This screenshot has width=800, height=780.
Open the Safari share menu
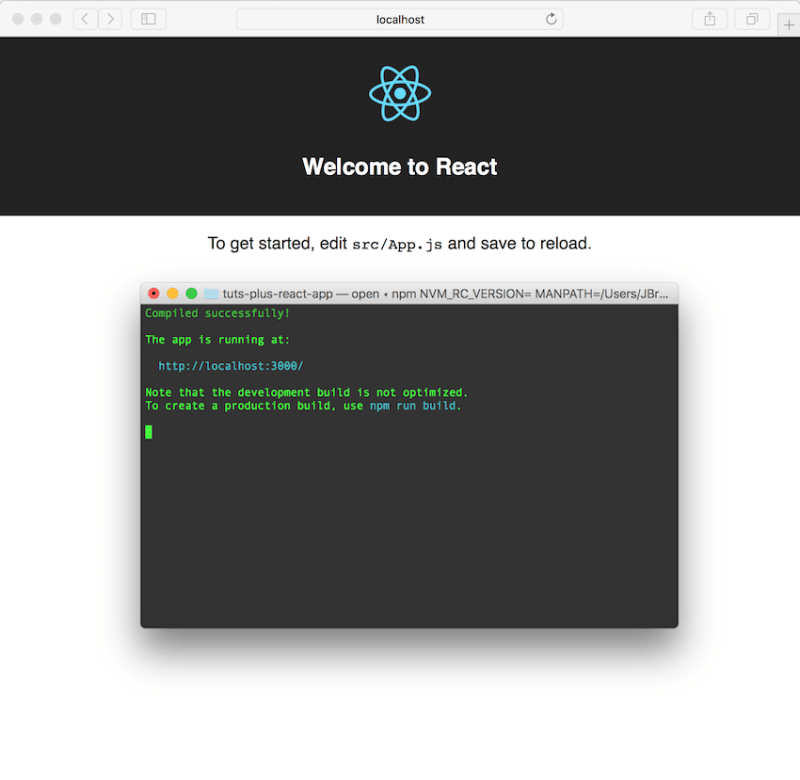coord(710,19)
